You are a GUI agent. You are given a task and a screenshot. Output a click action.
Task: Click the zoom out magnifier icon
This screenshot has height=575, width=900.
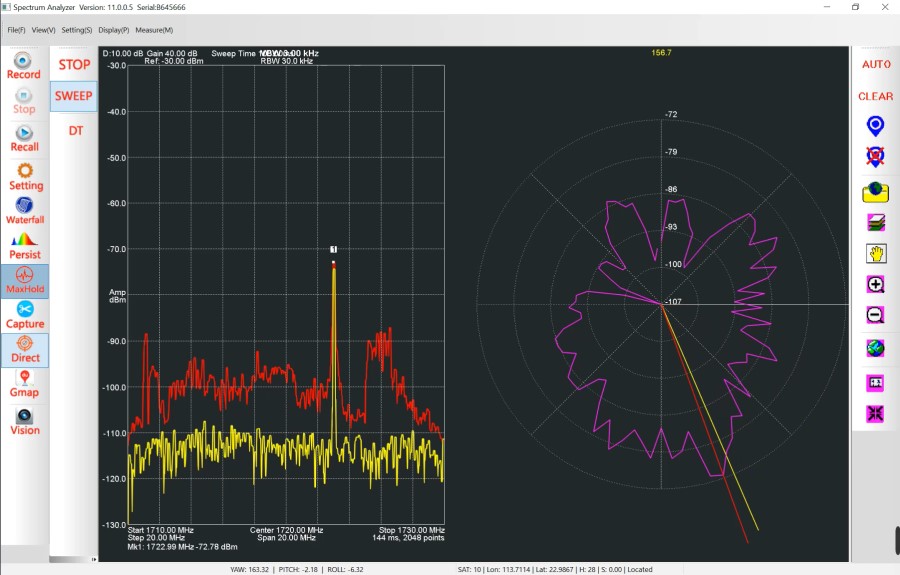(875, 315)
